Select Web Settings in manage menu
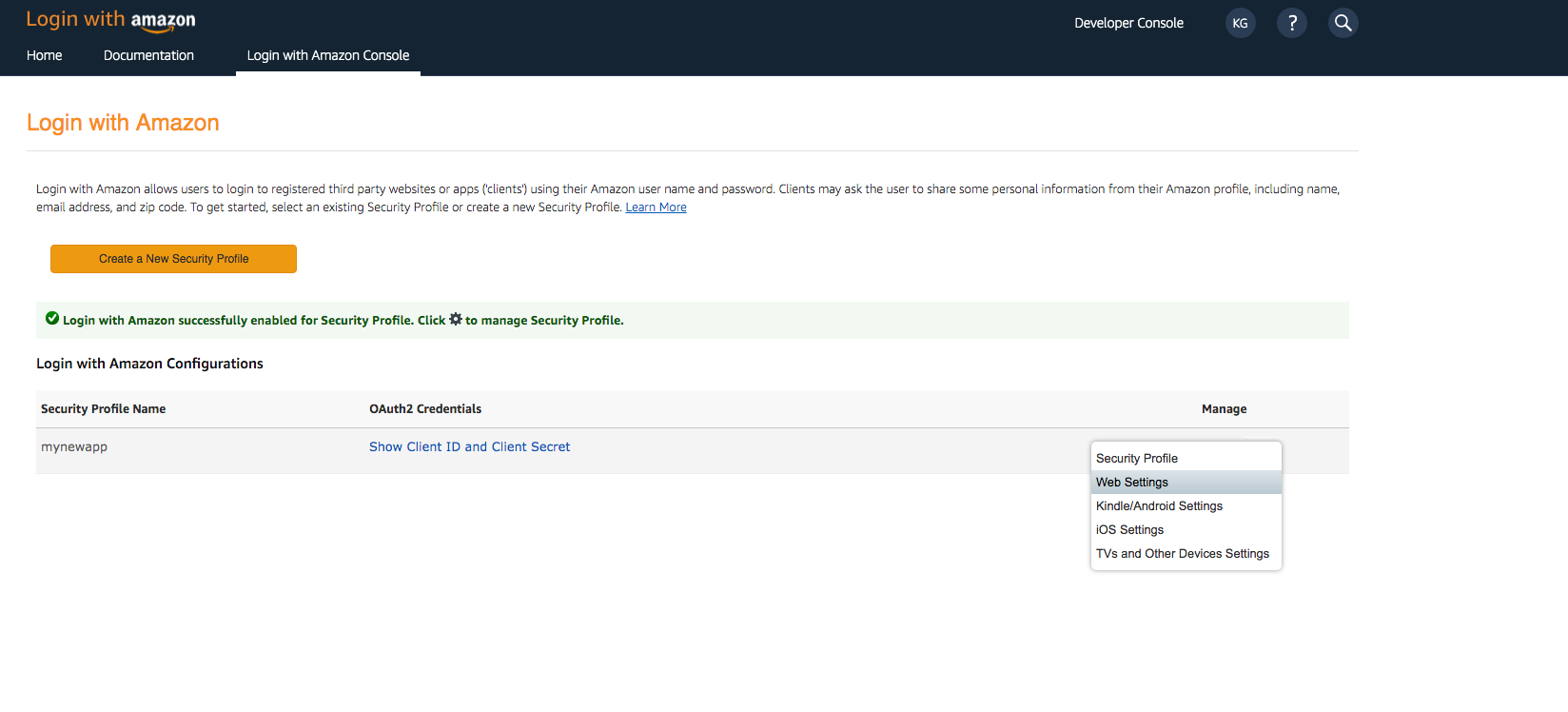This screenshot has width=1568, height=712. coord(1186,482)
